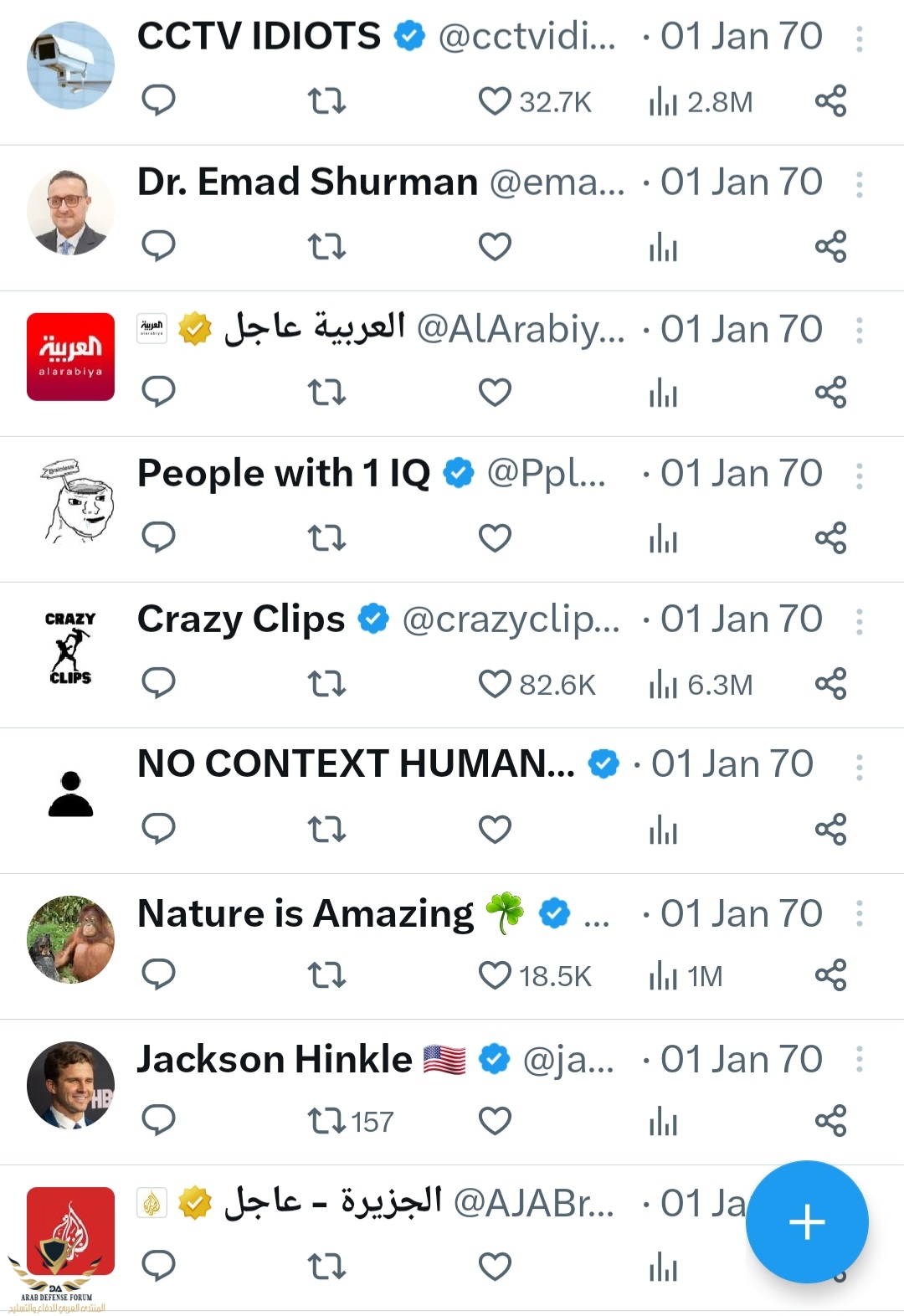
Task: Open the Nature is Amazing orangutan avatar
Action: tap(70, 939)
